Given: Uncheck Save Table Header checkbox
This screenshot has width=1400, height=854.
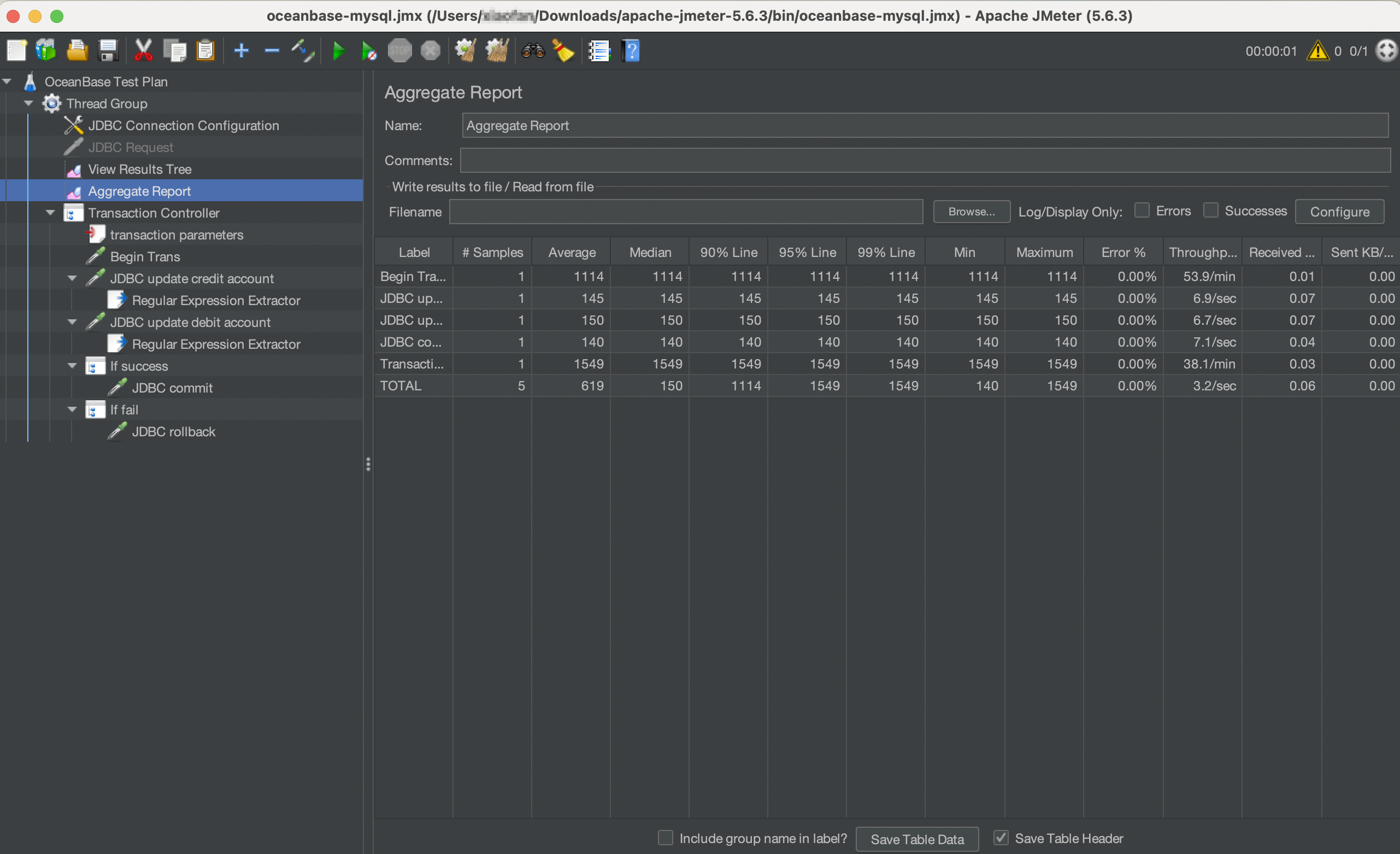Looking at the screenshot, I should [1001, 838].
